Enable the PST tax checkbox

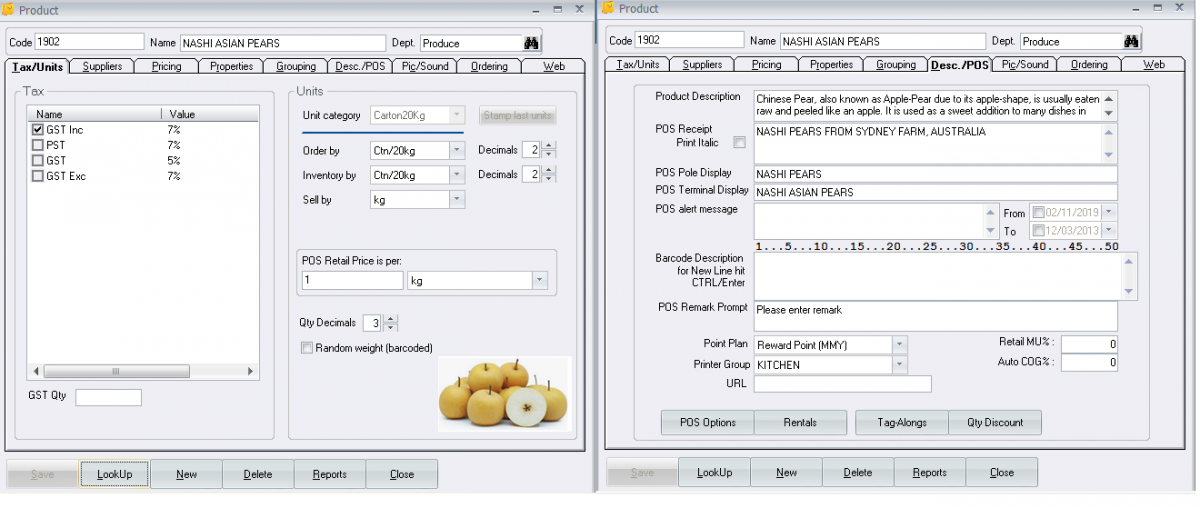[38, 145]
